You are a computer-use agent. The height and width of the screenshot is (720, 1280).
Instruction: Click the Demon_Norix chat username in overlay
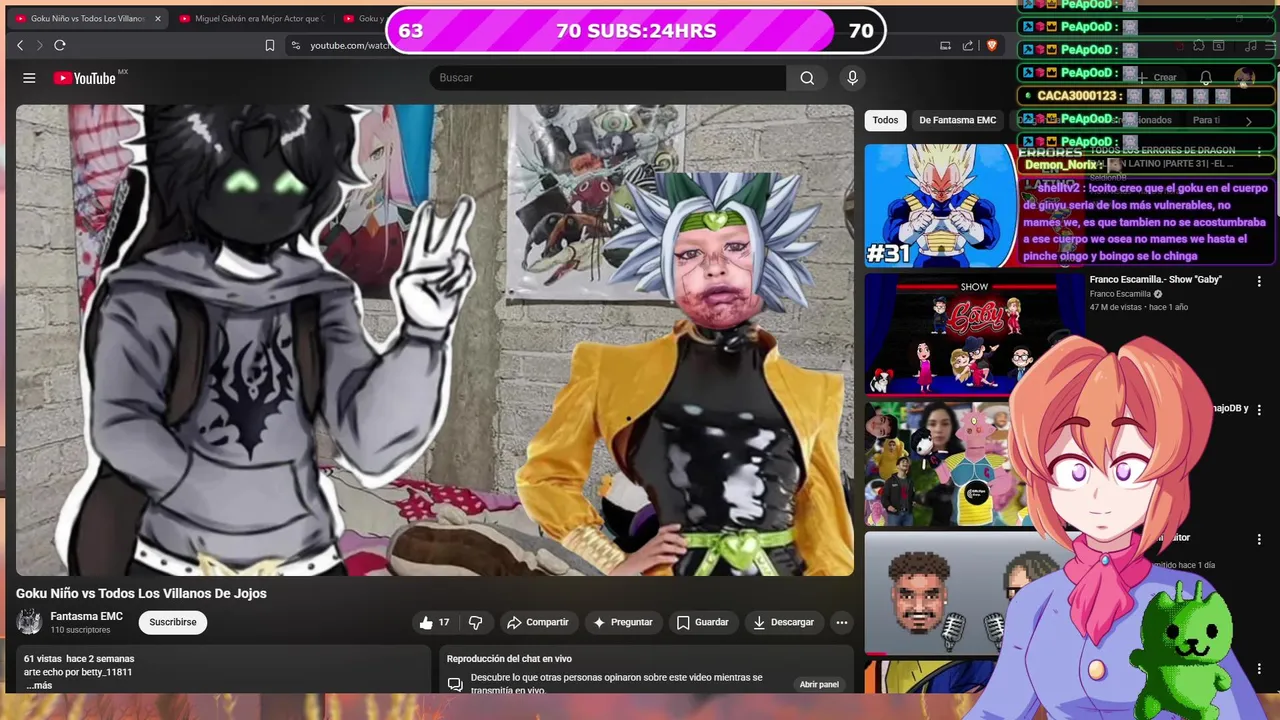[x=1061, y=164]
